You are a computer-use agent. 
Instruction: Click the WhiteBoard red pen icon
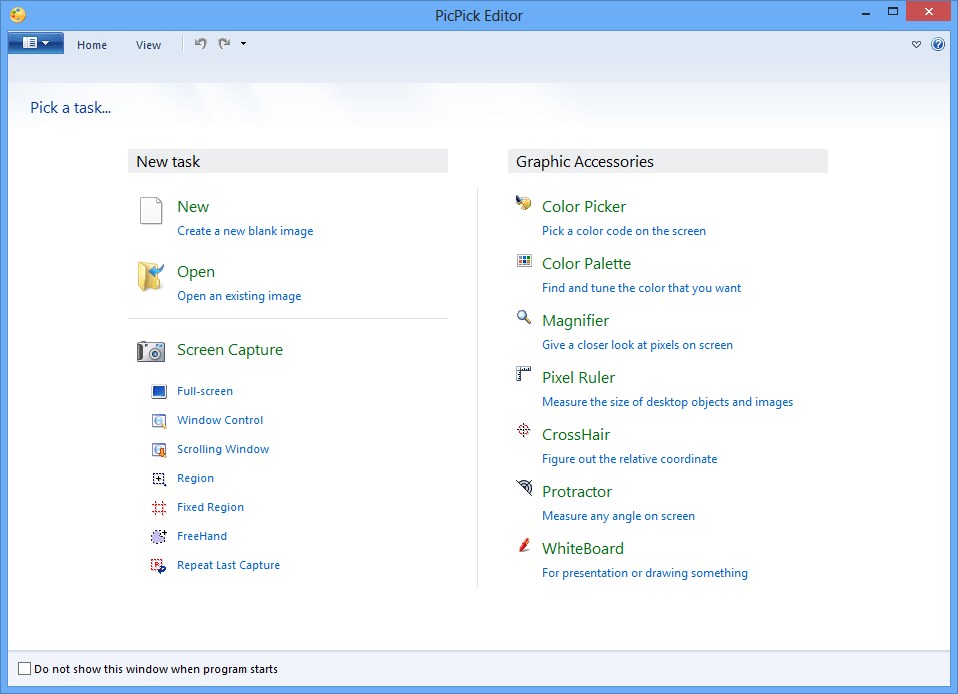pyautogui.click(x=524, y=544)
